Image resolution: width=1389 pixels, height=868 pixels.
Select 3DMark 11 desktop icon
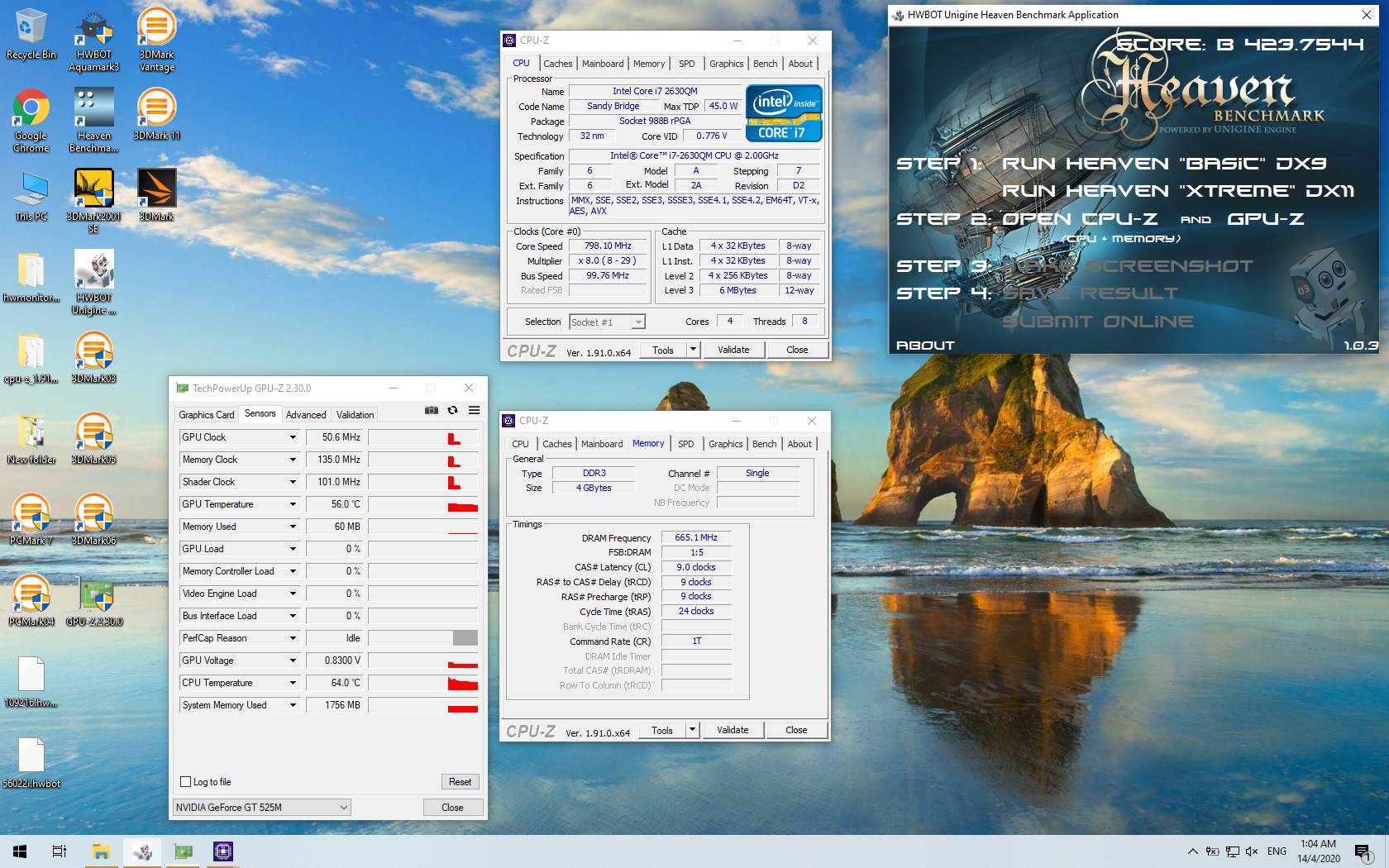pyautogui.click(x=156, y=115)
